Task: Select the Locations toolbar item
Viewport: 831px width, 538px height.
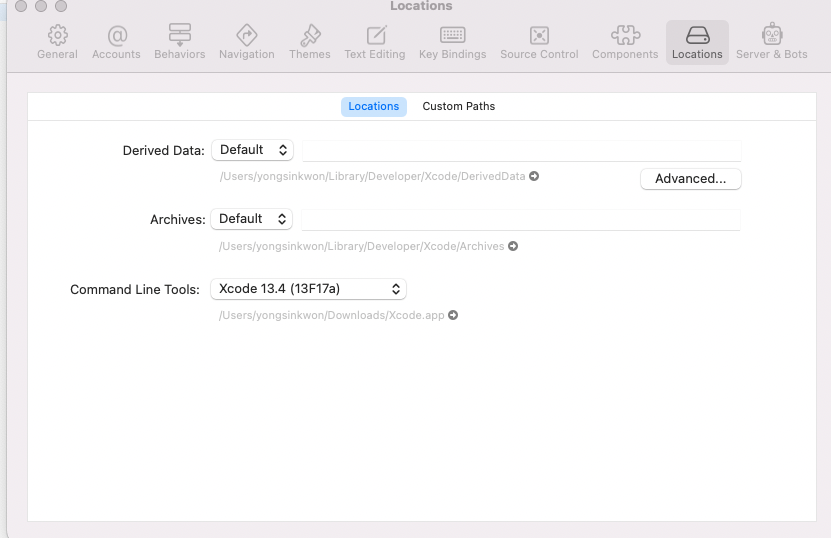Action: point(697,42)
